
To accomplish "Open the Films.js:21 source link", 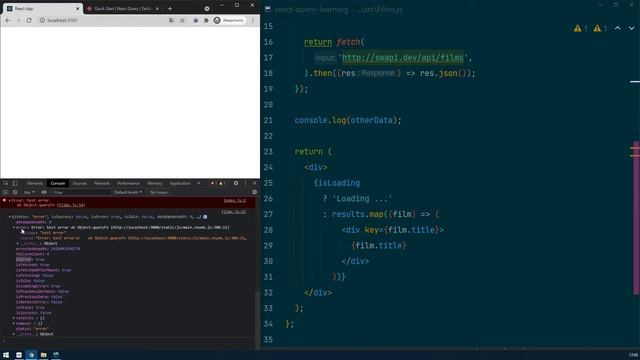I will (233, 212).
